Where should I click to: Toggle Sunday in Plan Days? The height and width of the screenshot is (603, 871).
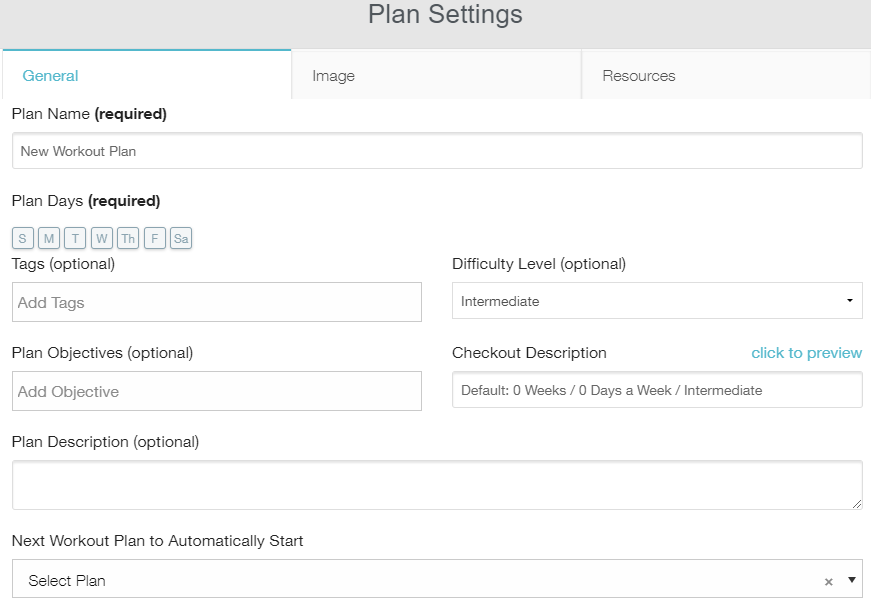(x=23, y=238)
